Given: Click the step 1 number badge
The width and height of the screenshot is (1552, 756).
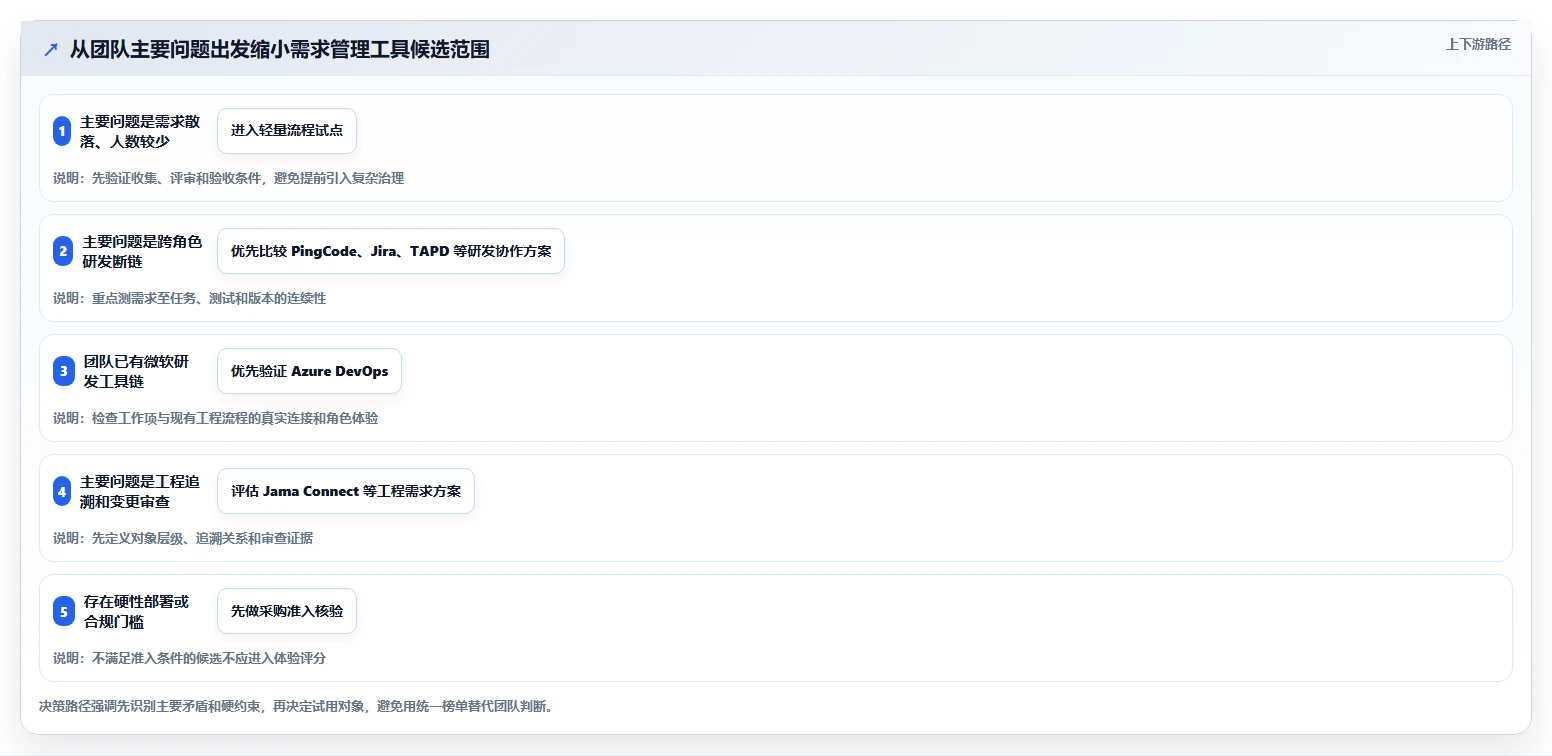Looking at the screenshot, I should tap(62, 131).
